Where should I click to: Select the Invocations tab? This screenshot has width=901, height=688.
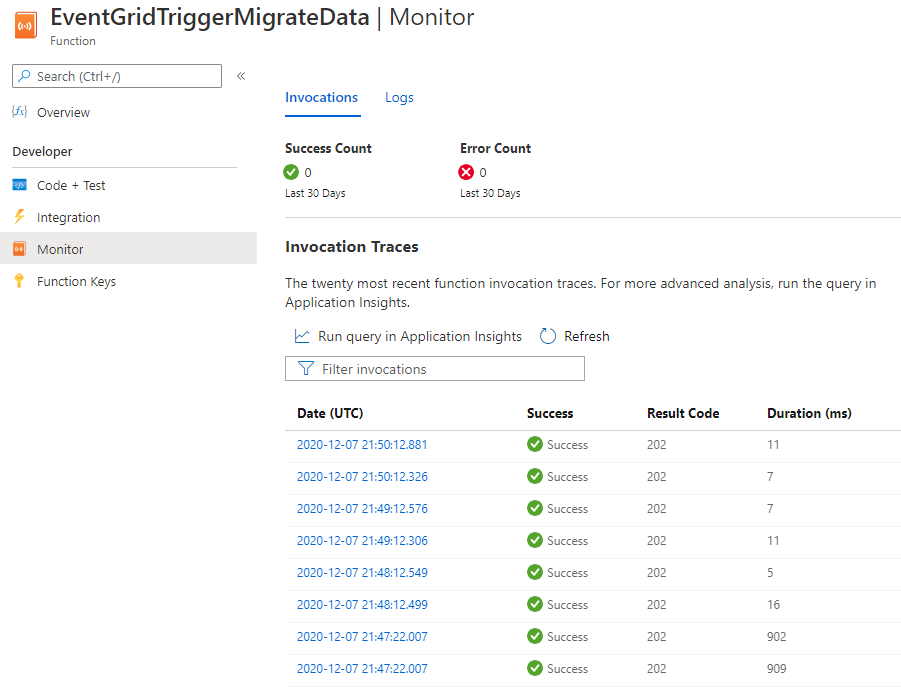click(x=321, y=98)
